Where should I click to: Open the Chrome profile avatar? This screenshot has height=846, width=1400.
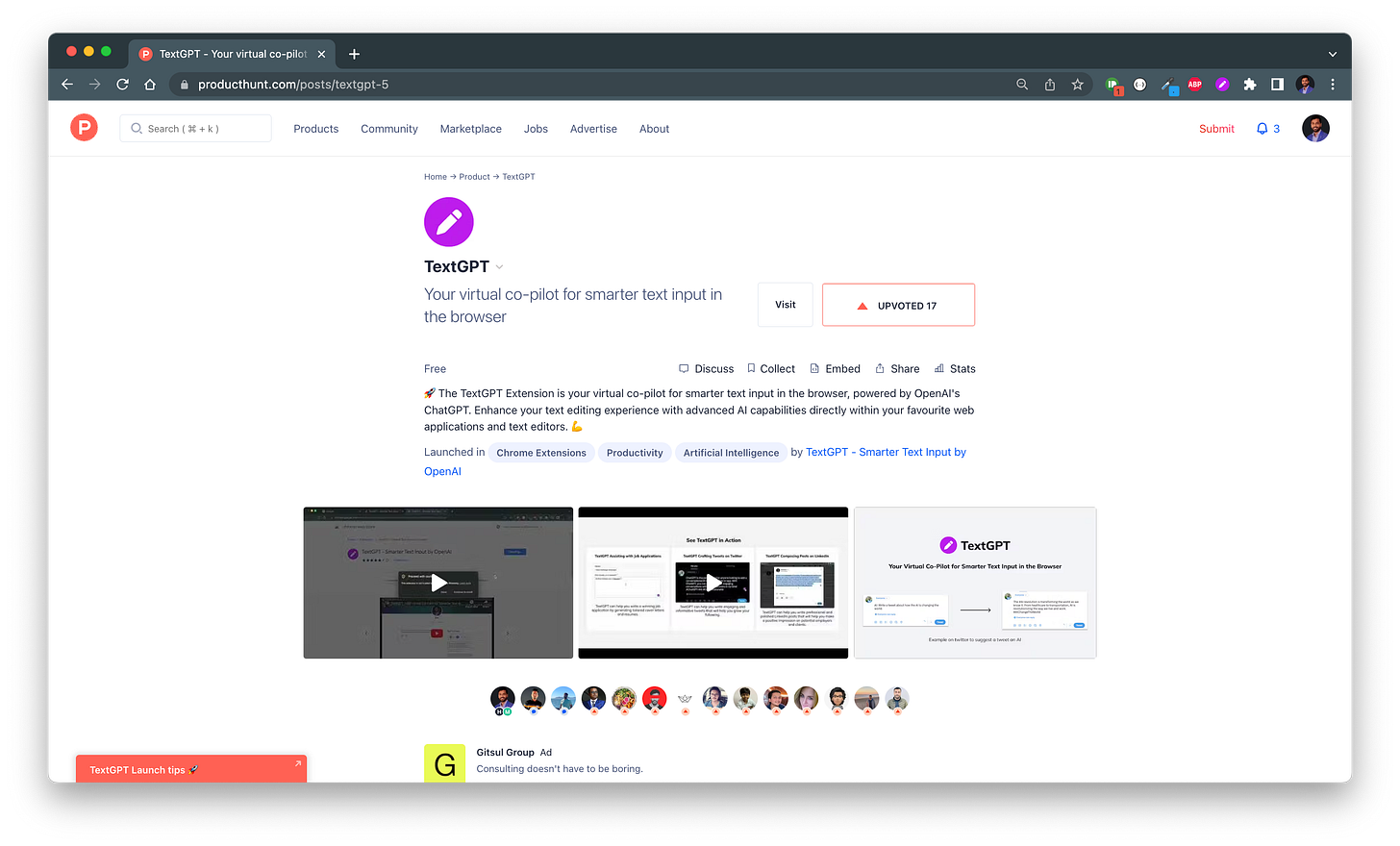click(x=1305, y=85)
